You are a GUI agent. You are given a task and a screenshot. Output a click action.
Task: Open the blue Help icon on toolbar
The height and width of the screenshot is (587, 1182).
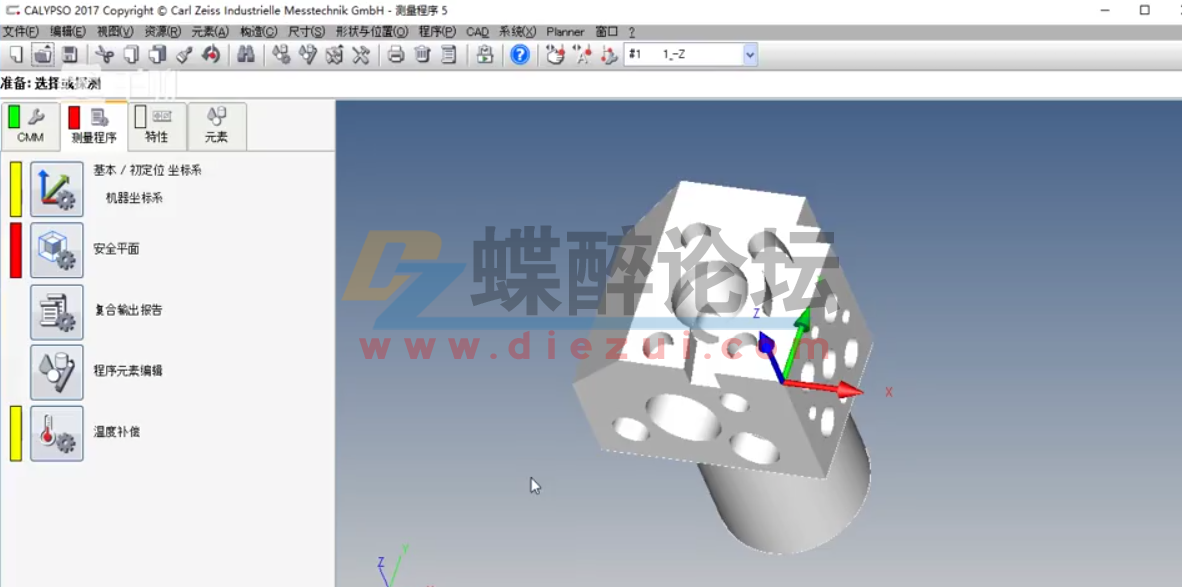[518, 56]
